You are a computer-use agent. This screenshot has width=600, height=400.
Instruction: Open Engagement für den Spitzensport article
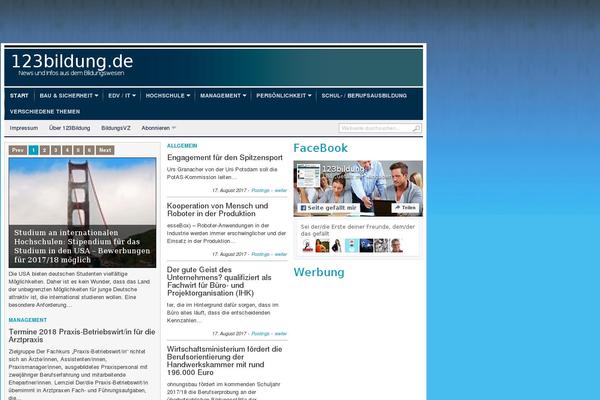pos(225,157)
